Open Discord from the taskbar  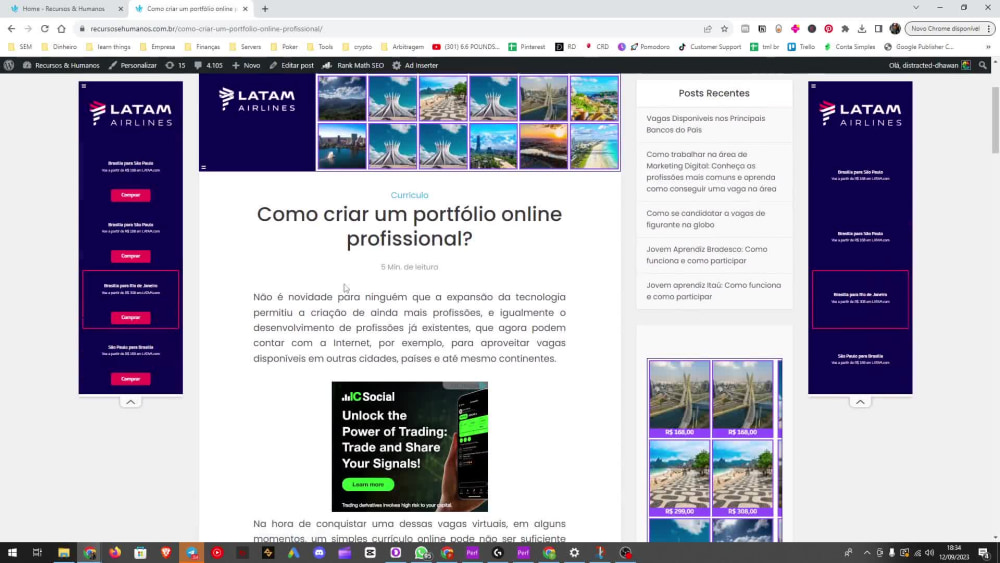point(319,553)
